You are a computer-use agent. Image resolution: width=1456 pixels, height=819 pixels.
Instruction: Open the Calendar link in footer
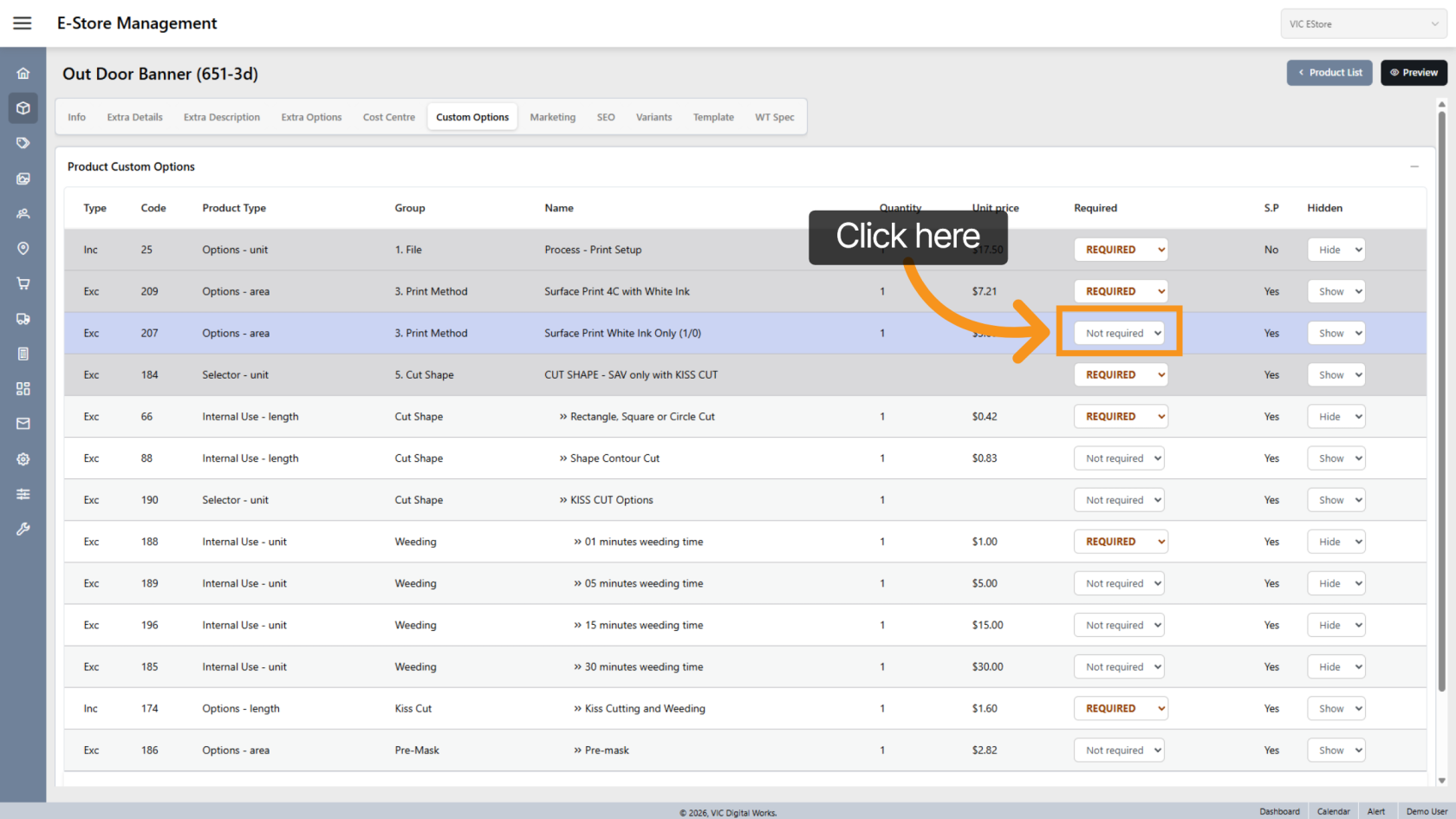click(1333, 812)
